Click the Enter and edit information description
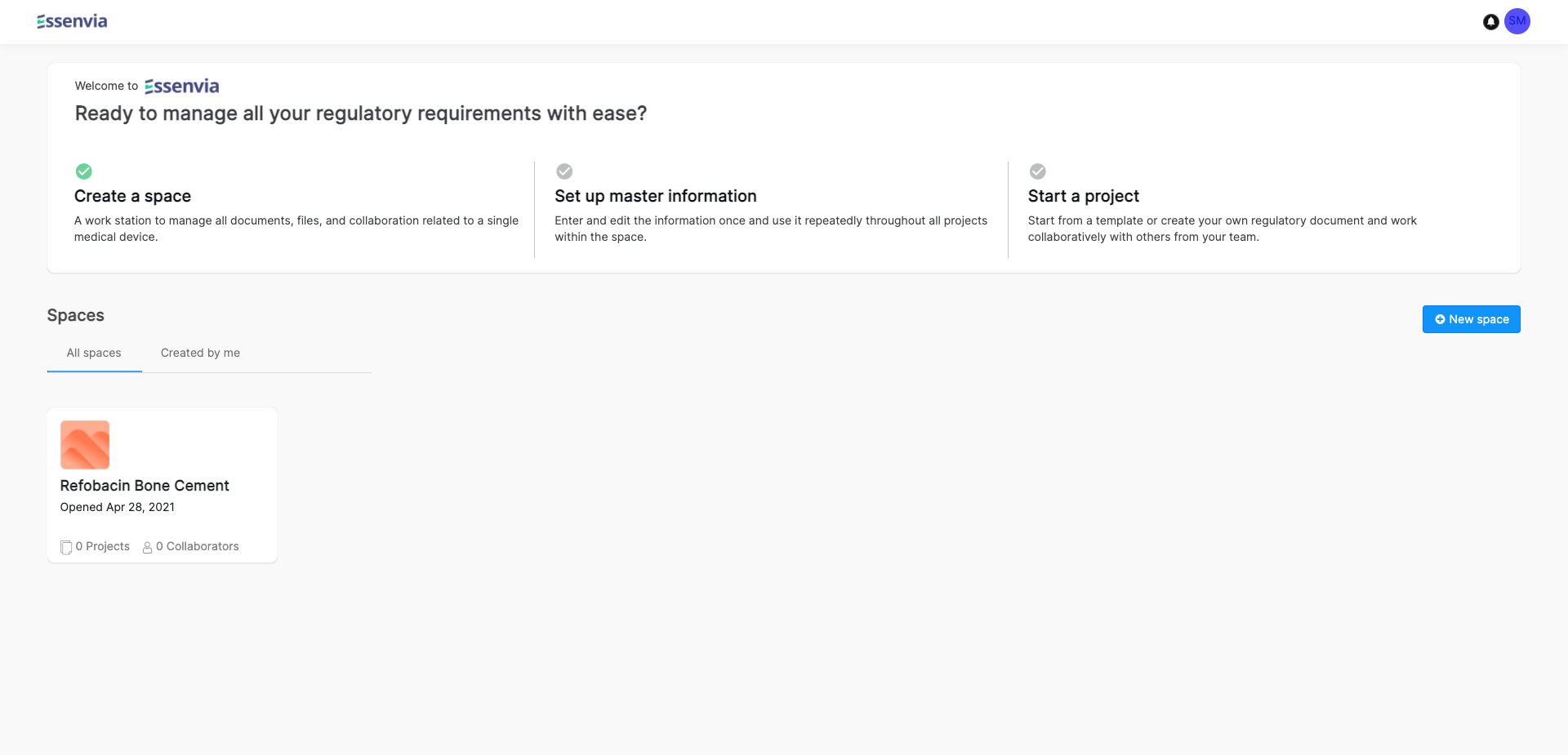 tap(771, 229)
